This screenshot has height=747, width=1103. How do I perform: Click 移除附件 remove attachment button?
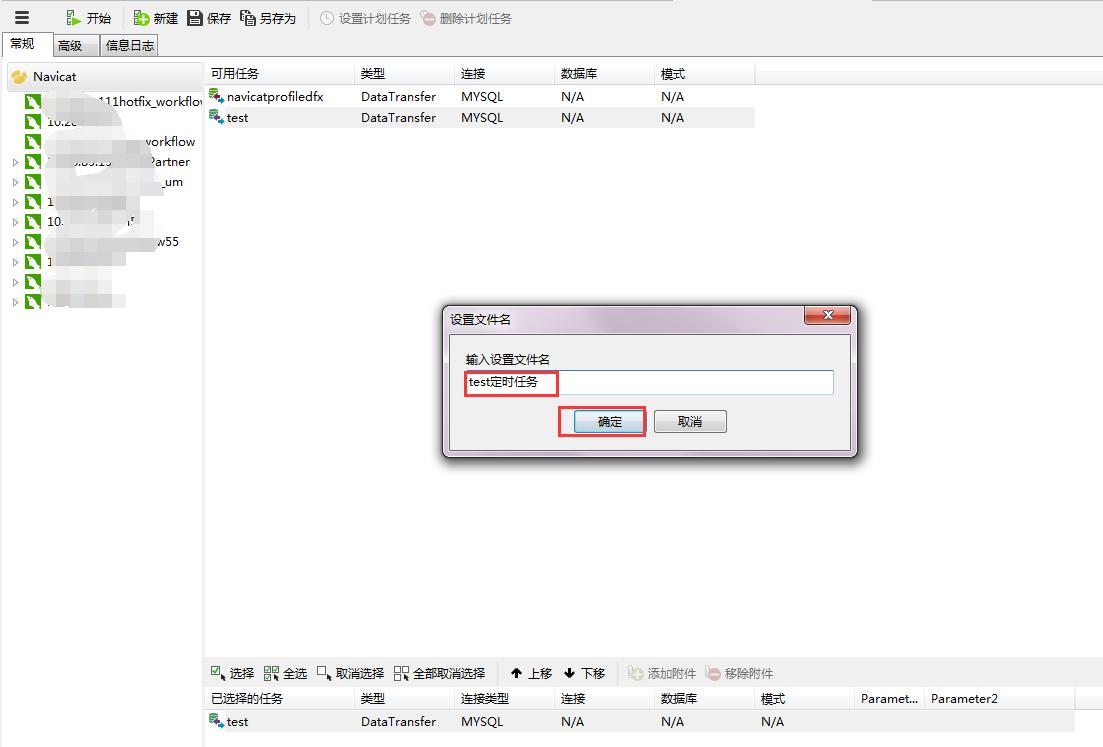739,673
